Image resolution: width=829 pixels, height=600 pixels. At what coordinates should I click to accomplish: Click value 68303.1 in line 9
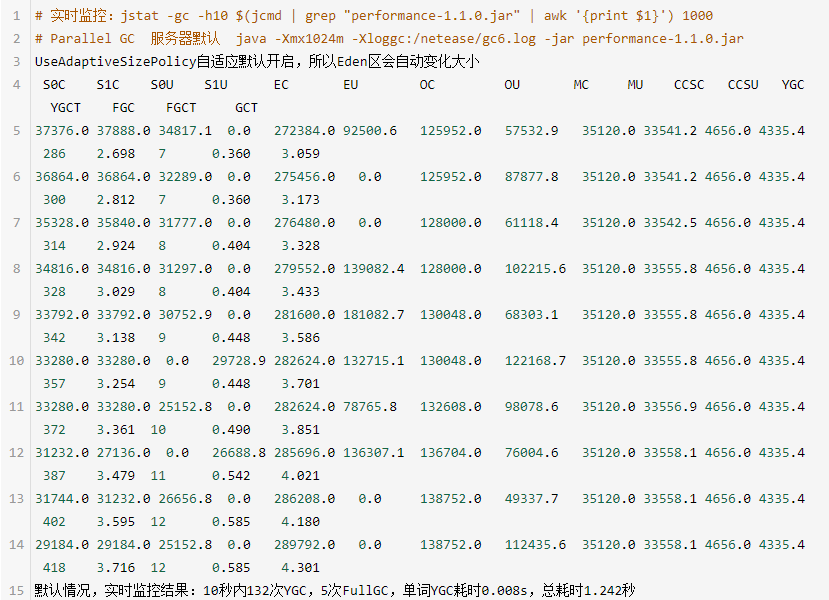(531, 315)
